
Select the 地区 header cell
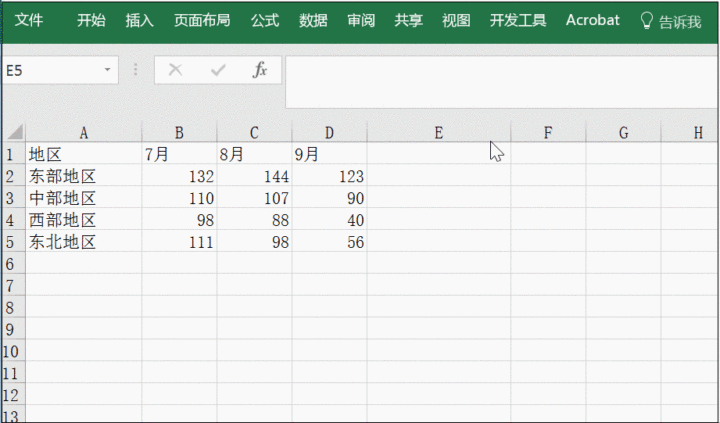point(84,154)
